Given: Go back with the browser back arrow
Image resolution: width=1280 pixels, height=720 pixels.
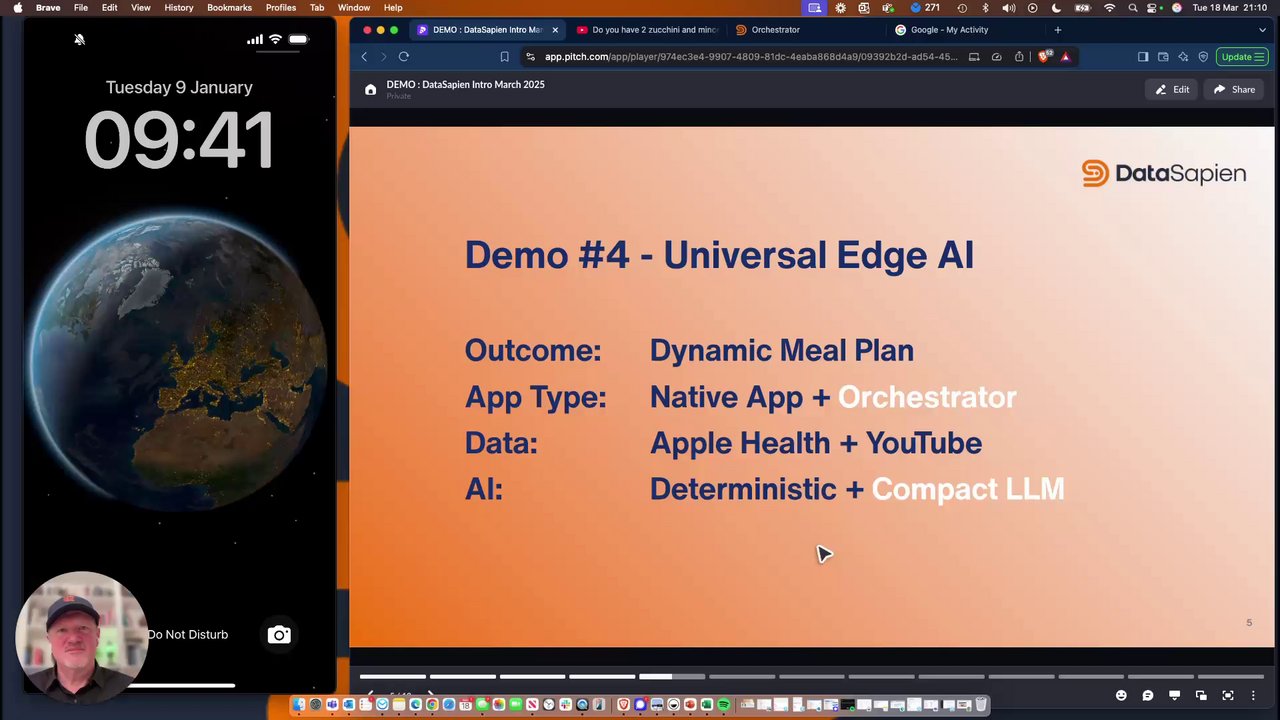Looking at the screenshot, I should pos(364,57).
